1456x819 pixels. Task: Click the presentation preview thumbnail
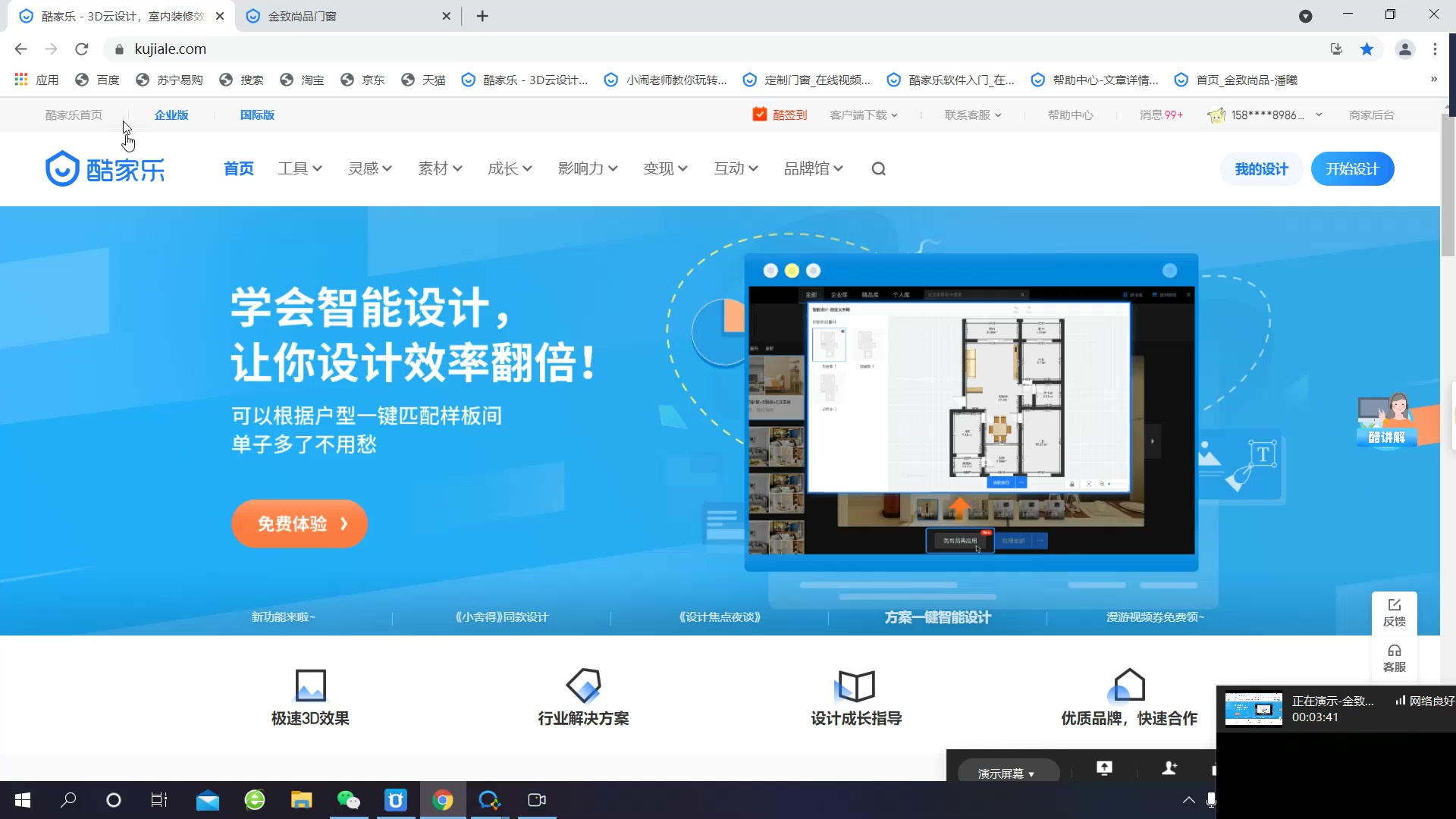(1254, 709)
